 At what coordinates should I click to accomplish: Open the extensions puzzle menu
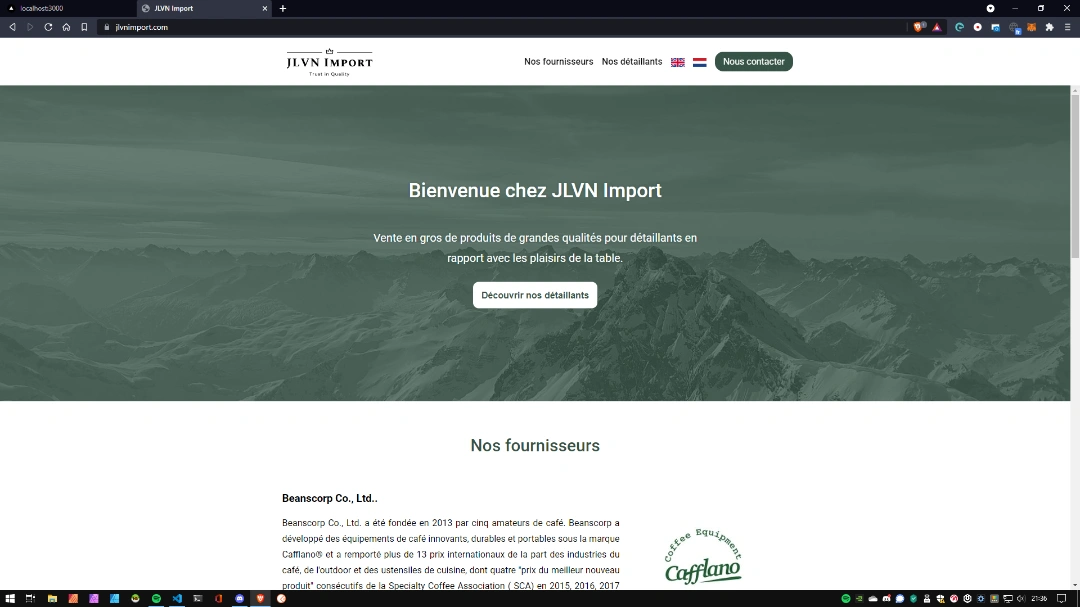click(1050, 28)
